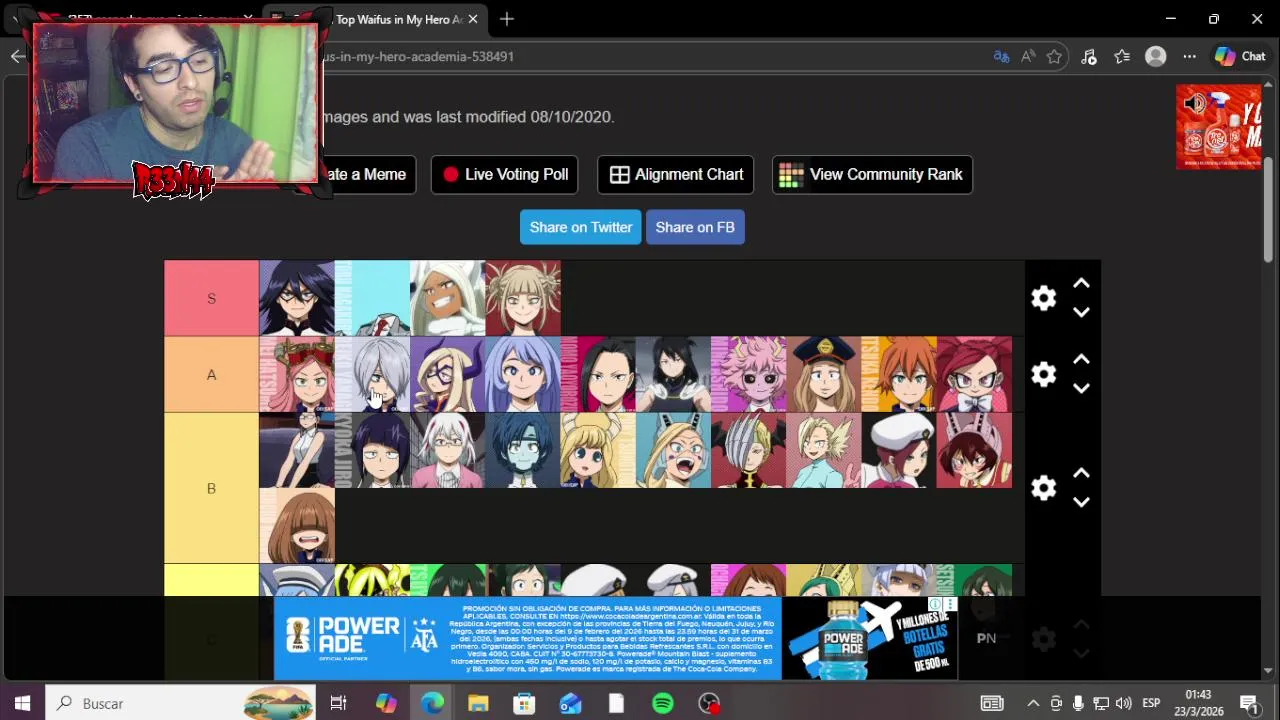Select Mina pink-skinned character in A tier

point(749,374)
